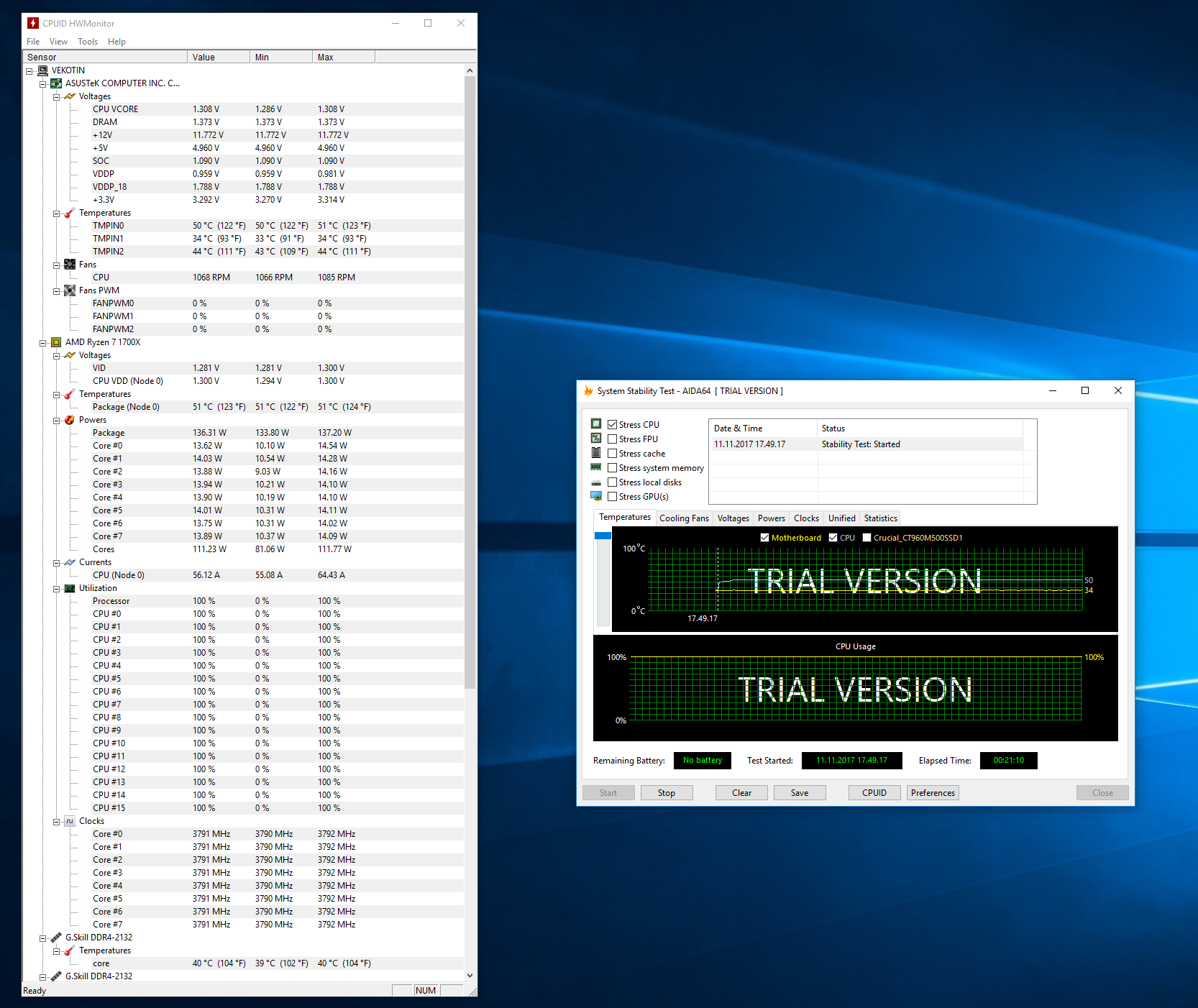Click the Utilization category icon
Viewport: 1198px width, 1008px height.
click(70, 588)
